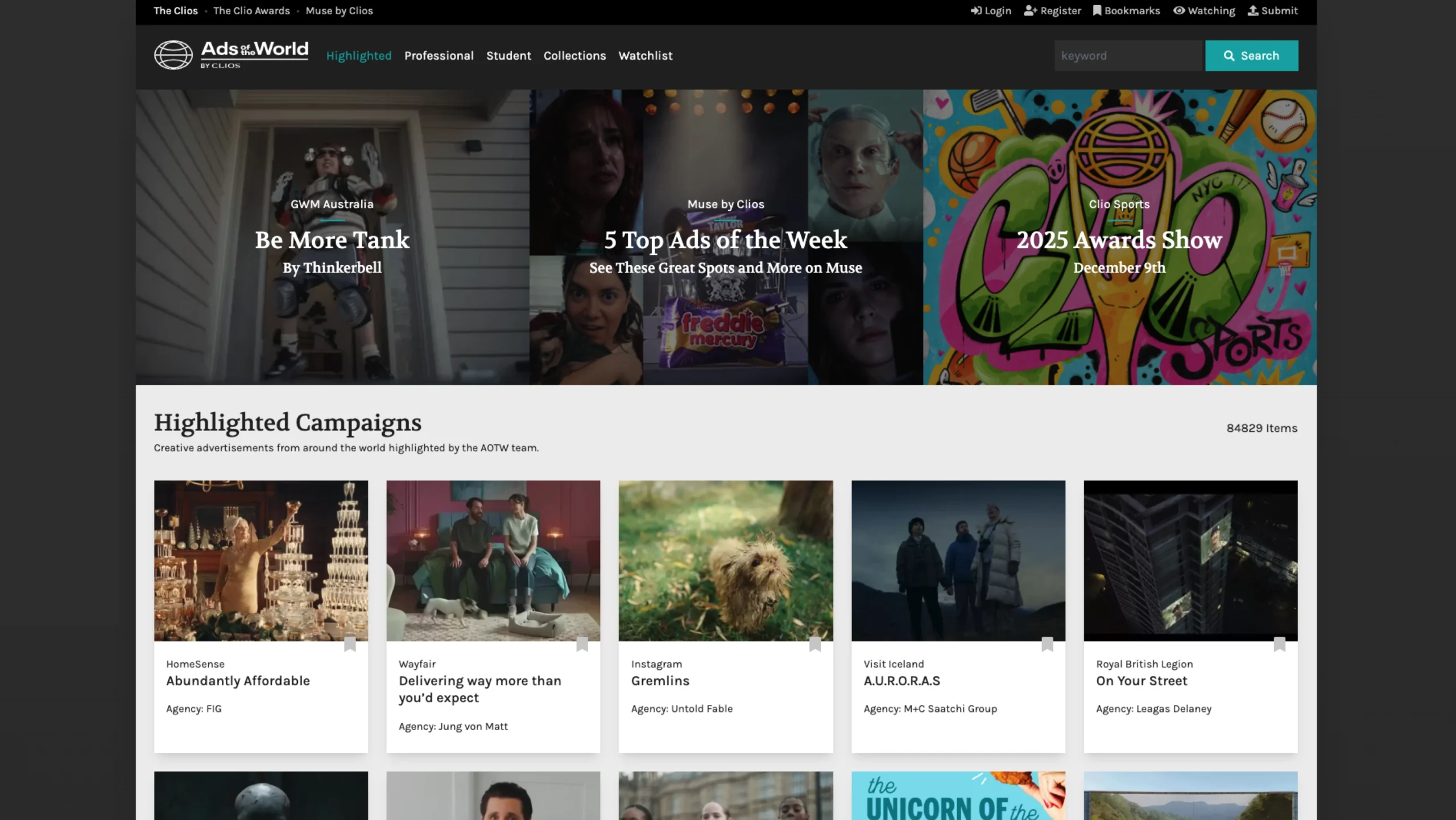Open the Gremlins campaign thumbnail
Screen dimensions: 1456x820
point(726,561)
